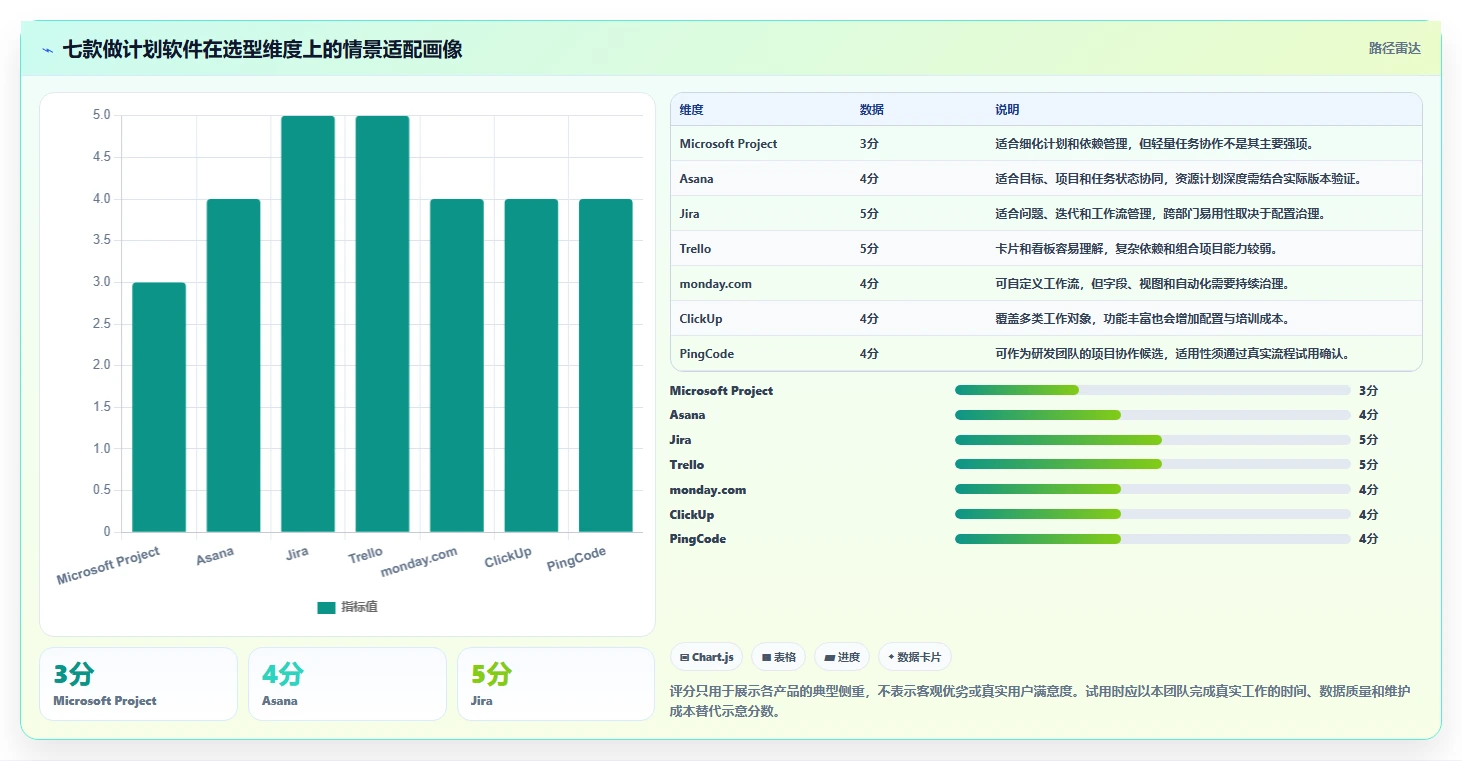Click the 5分 data card for Jira
The height and width of the screenshot is (761, 1462).
pyautogui.click(x=556, y=684)
